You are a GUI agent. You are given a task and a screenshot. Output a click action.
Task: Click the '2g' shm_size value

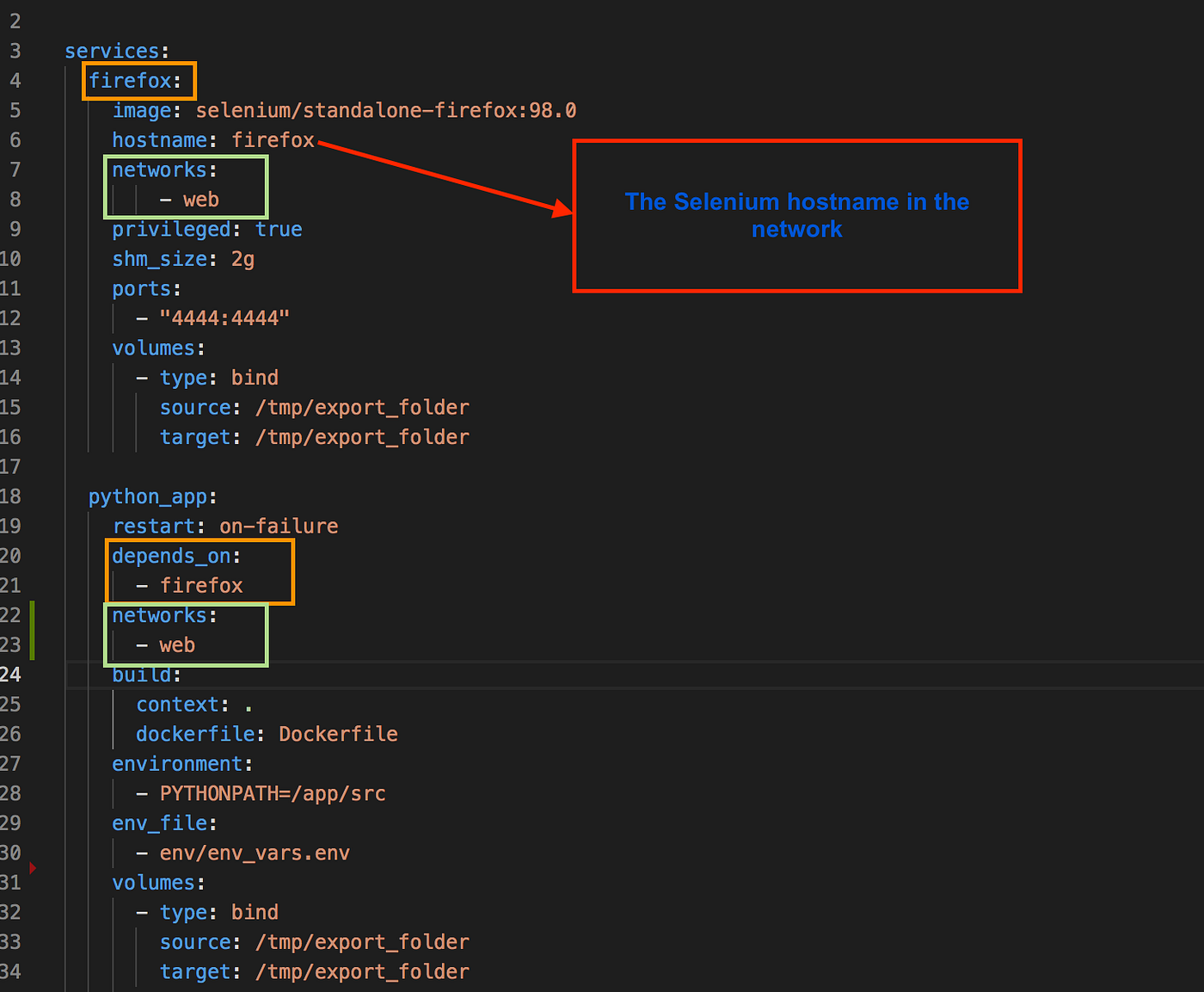[243, 259]
